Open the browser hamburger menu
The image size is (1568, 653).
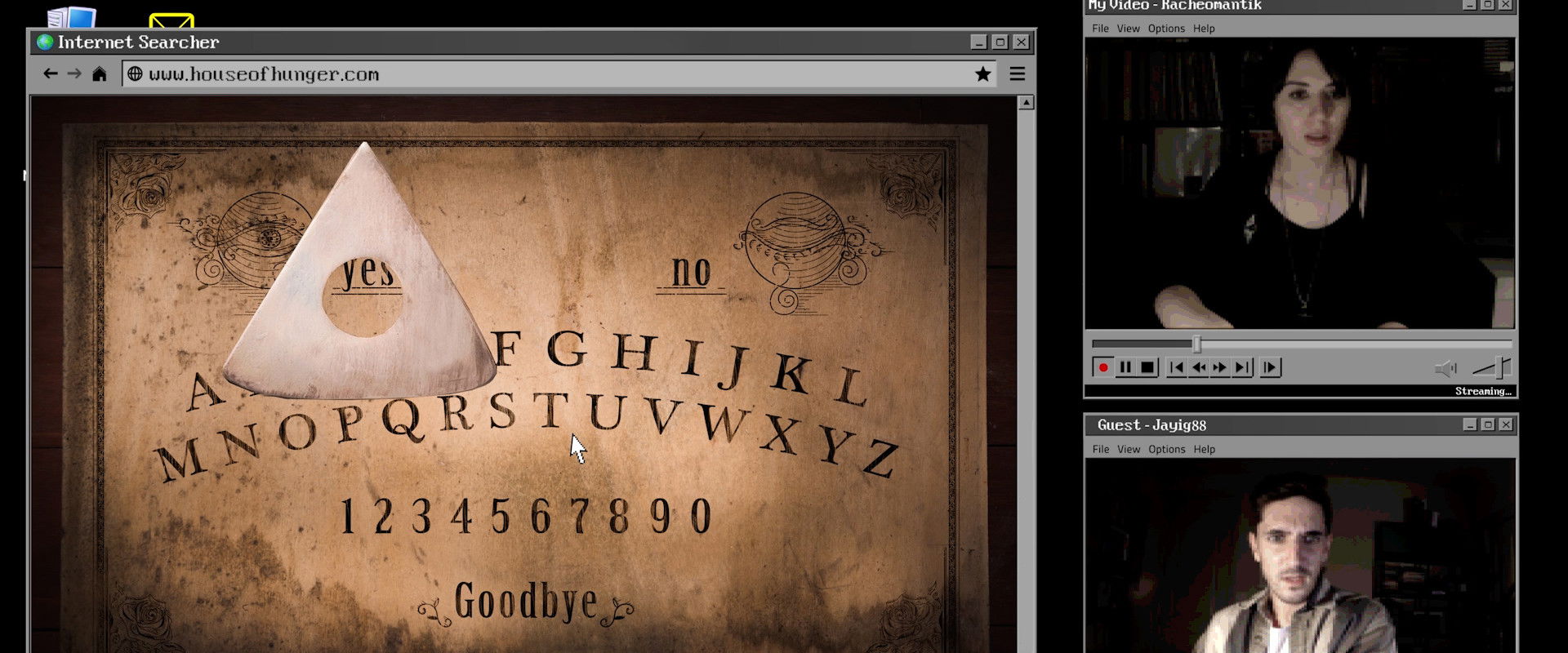pos(1017,74)
